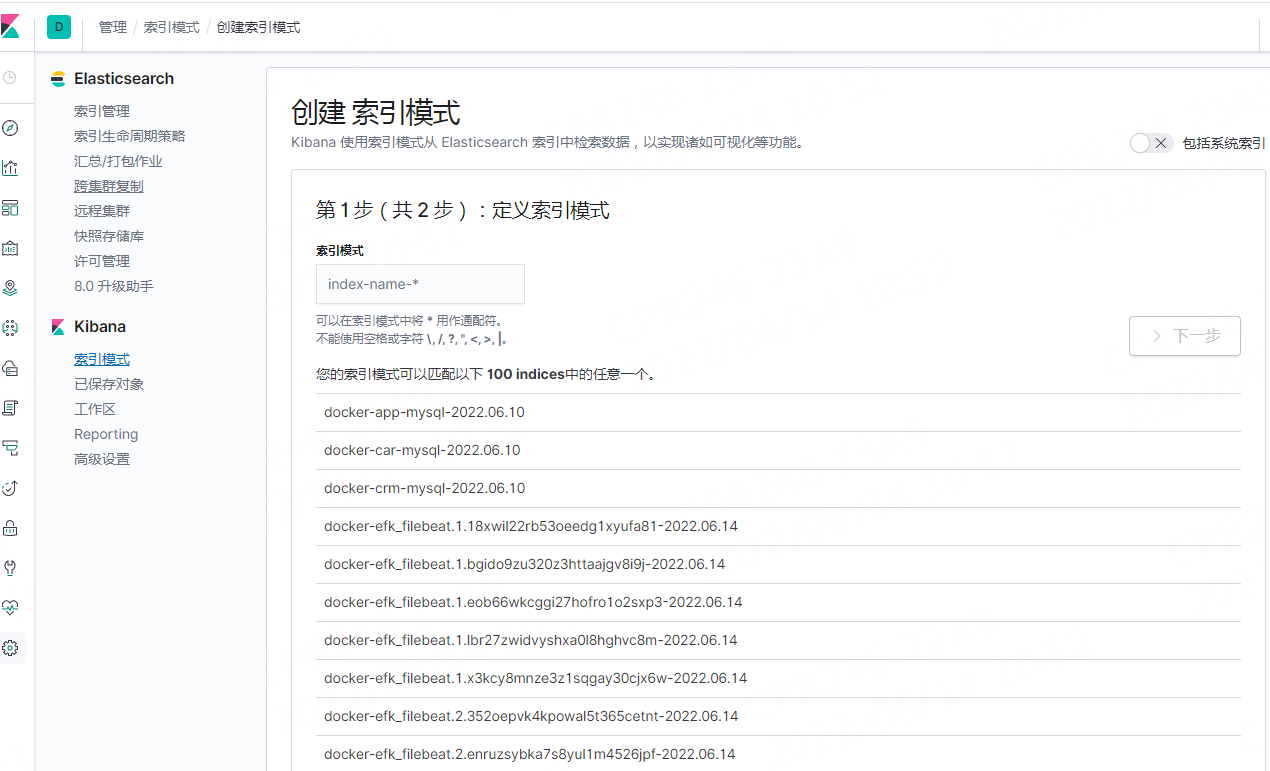This screenshot has height=771, width=1270.
Task: Open Machine Learning icon
Action: [x=10, y=328]
